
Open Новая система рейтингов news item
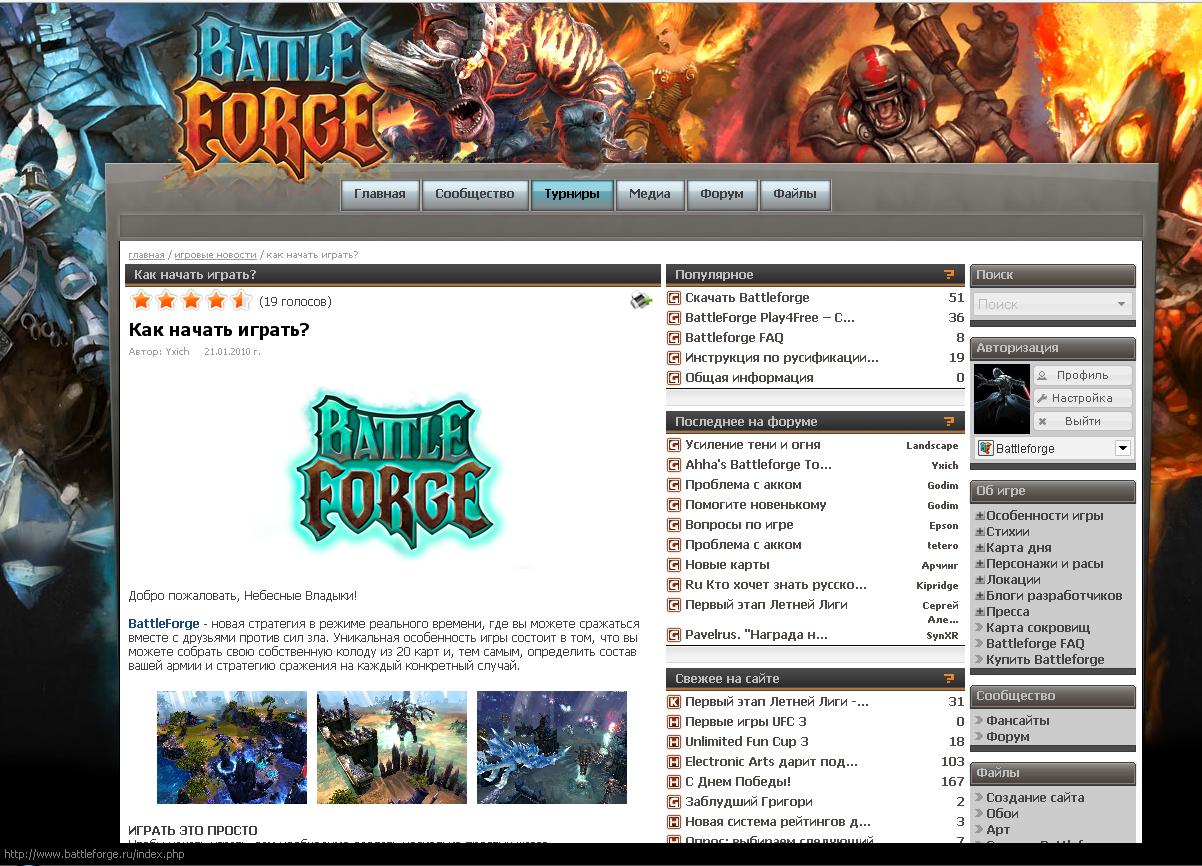pyautogui.click(x=778, y=822)
